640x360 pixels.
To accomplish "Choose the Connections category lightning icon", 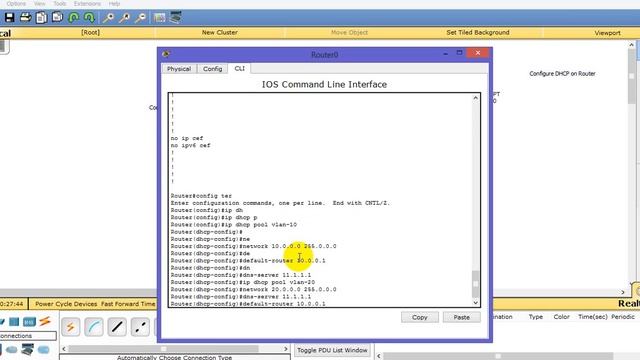I will click(x=45, y=321).
